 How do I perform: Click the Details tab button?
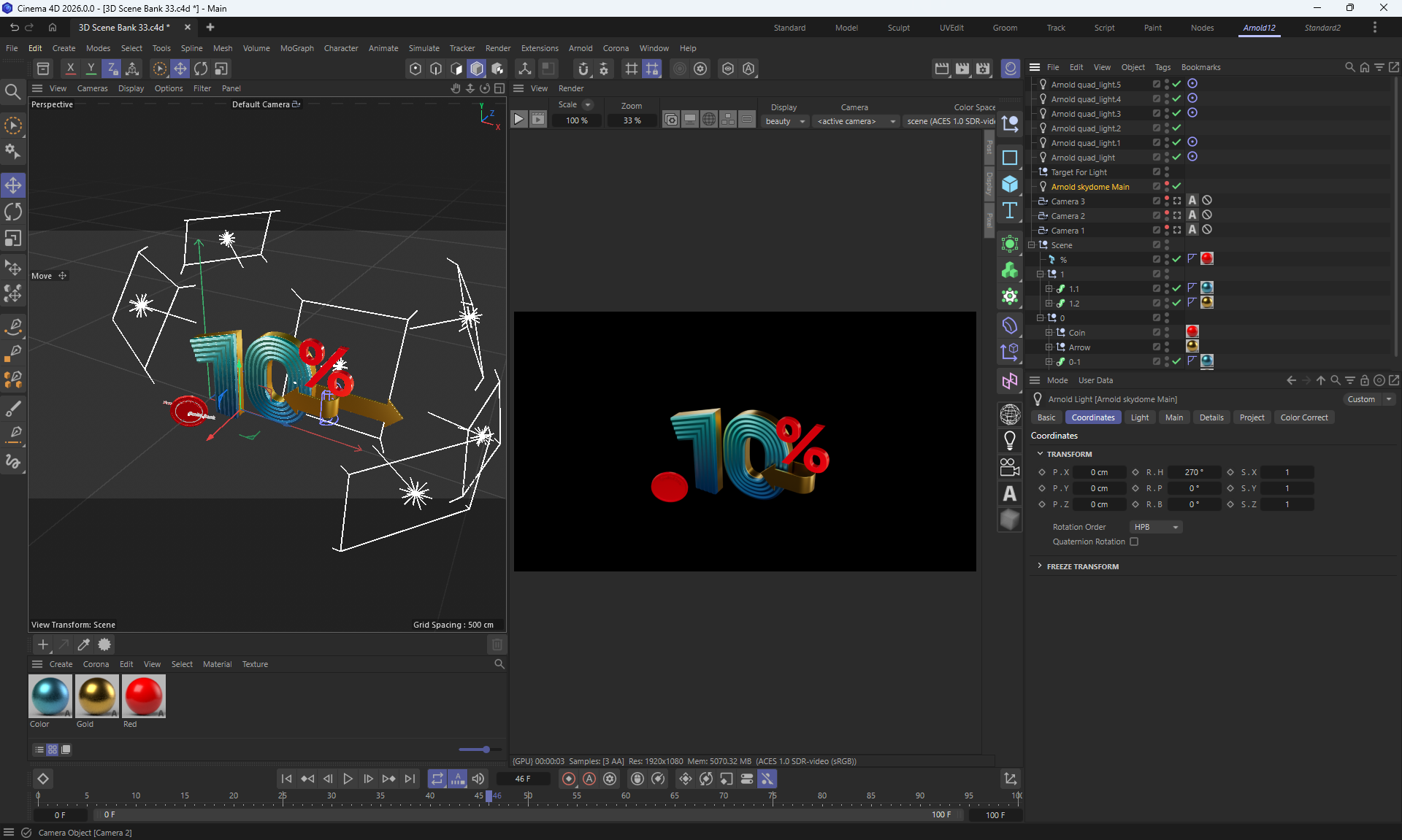(1211, 417)
